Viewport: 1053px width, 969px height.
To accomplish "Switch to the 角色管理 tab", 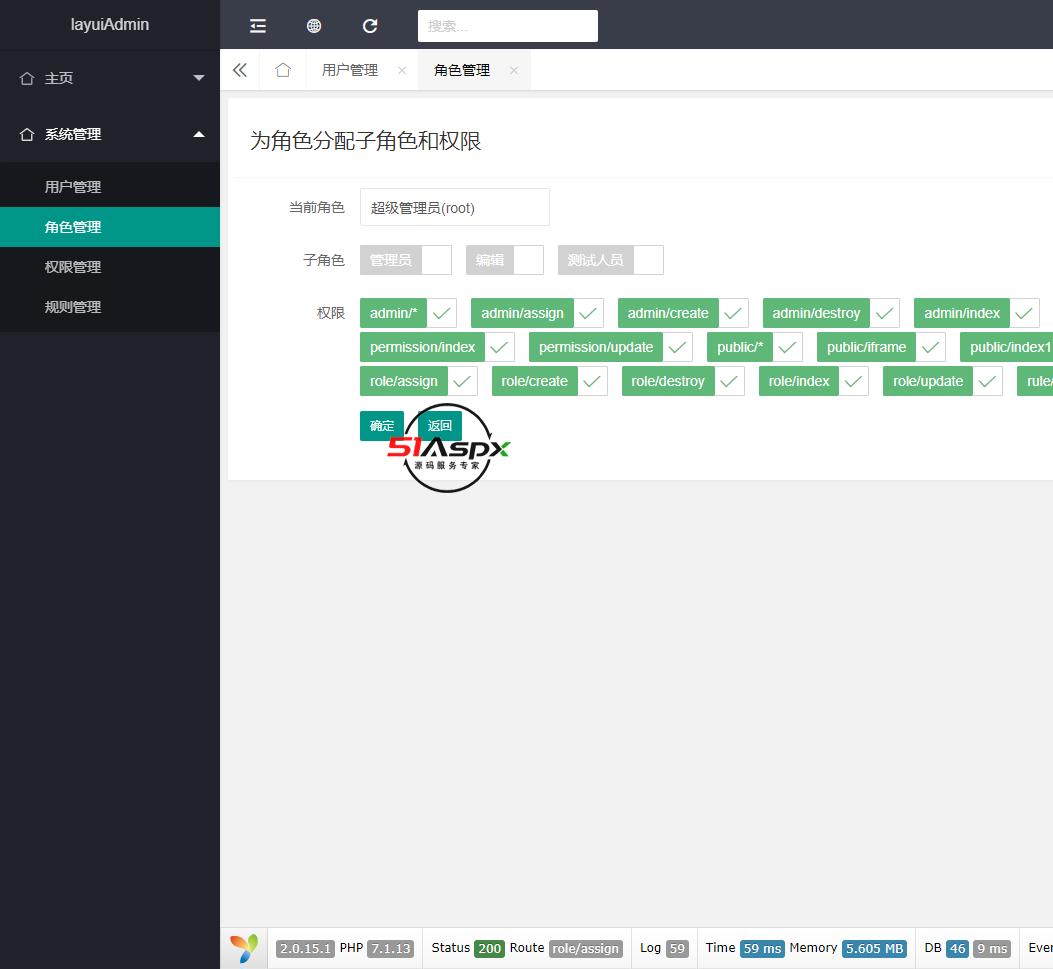I will 462,70.
